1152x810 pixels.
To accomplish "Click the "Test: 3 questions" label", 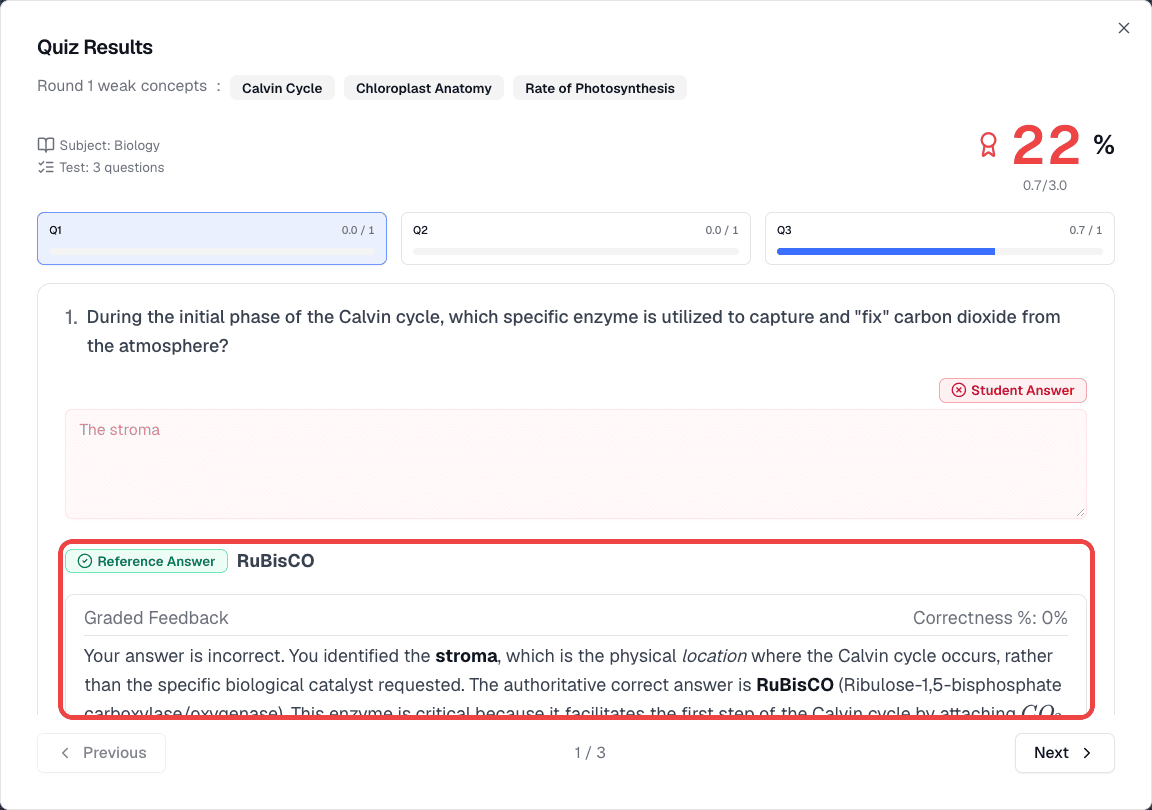I will tap(112, 167).
